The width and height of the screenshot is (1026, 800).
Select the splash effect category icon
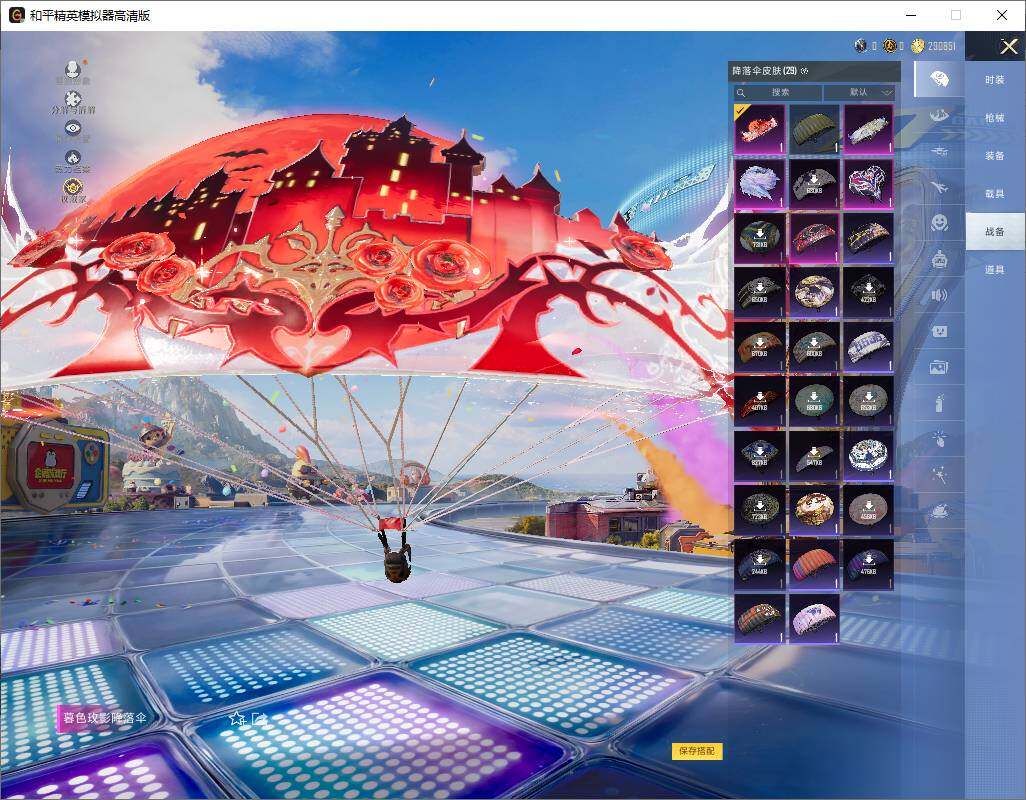pyautogui.click(x=939, y=510)
